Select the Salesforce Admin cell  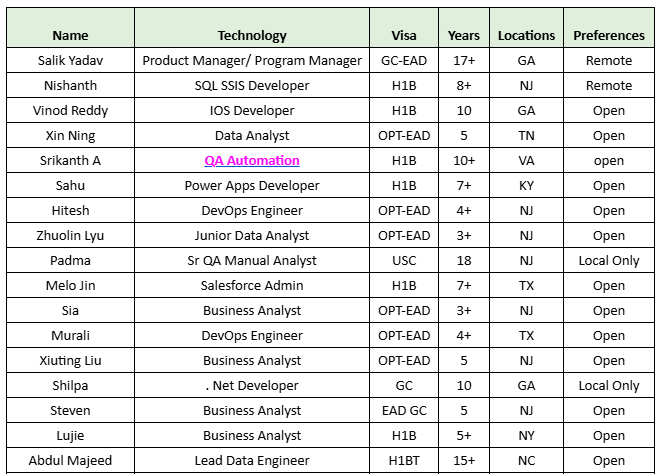252,285
